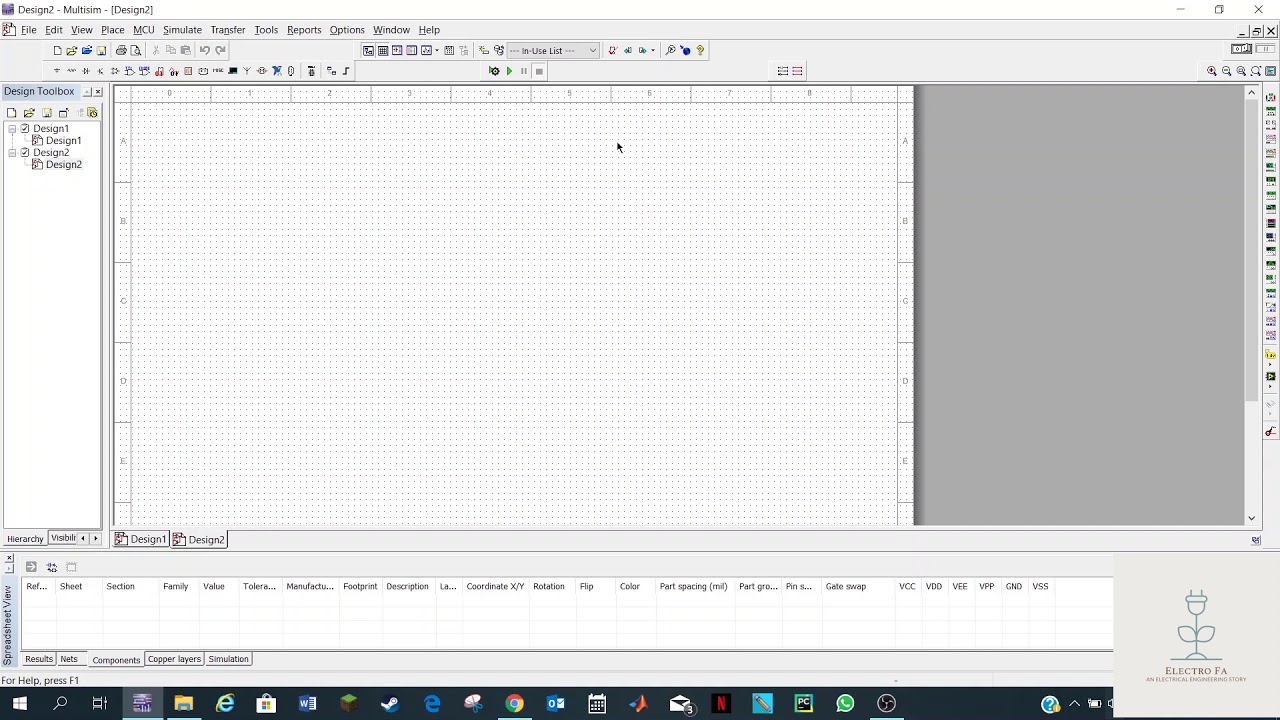This screenshot has height=720, width=1280.
Task: Click the Footprint column header
Action: pos(360,586)
